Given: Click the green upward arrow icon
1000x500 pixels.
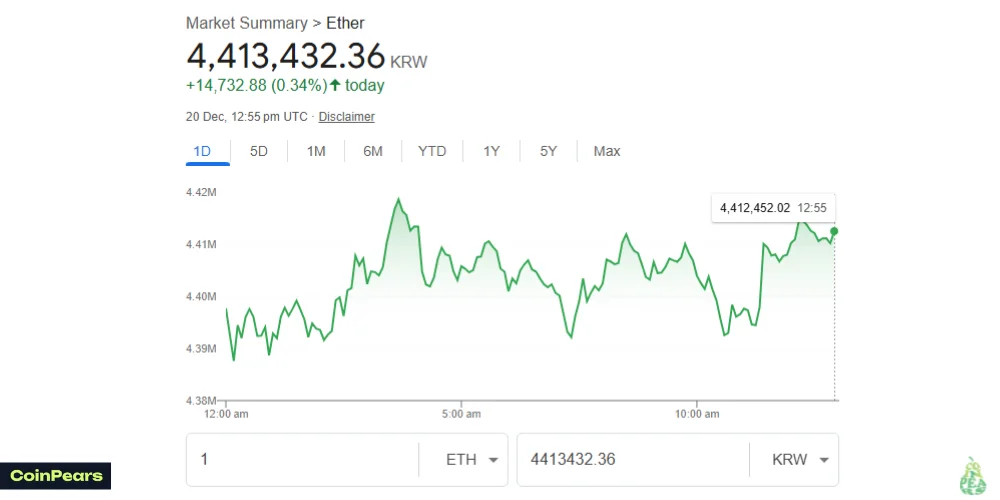Looking at the screenshot, I should tap(335, 85).
